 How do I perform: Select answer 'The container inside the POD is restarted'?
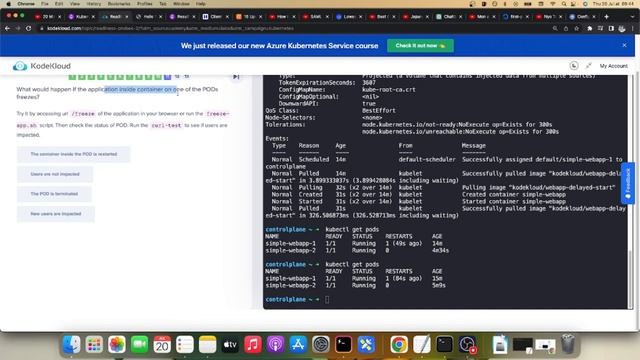(73, 154)
